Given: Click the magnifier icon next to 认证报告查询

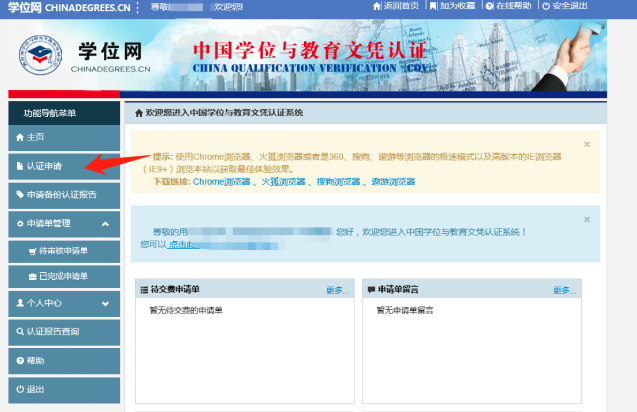Looking at the screenshot, I should (x=20, y=332).
